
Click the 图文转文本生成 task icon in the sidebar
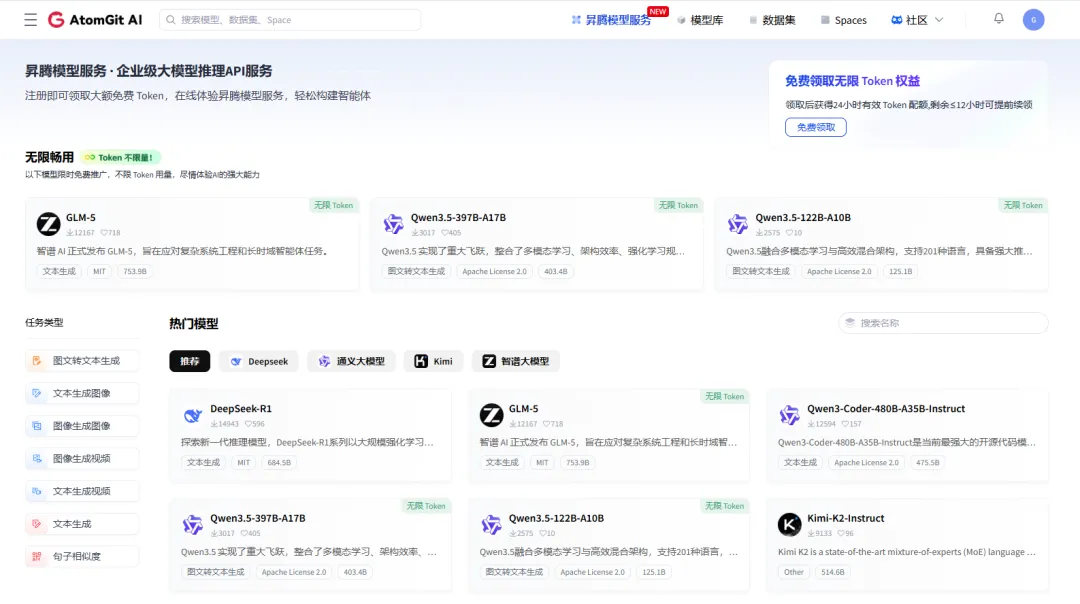tap(37, 361)
